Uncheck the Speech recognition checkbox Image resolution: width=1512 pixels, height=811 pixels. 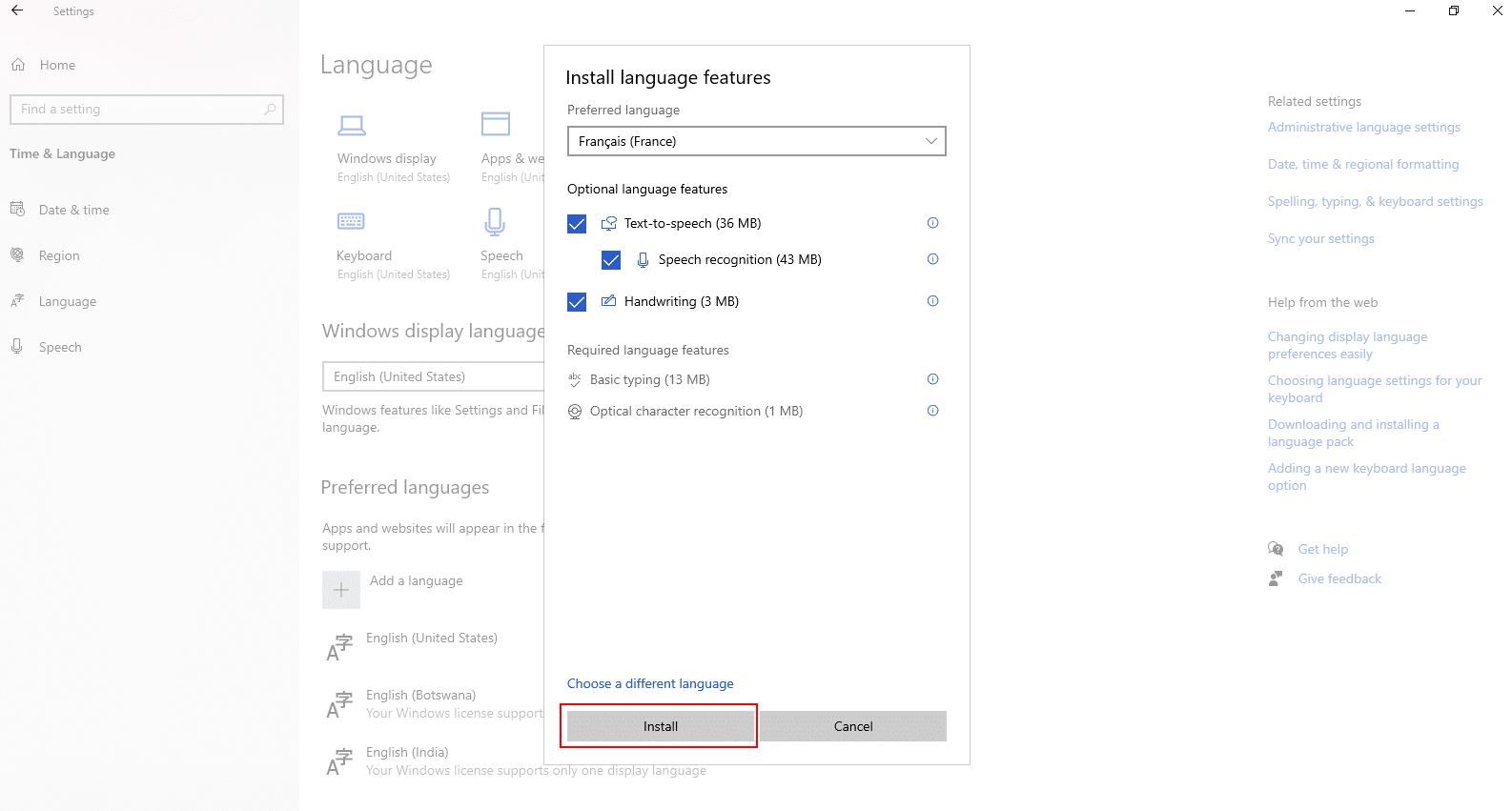click(x=611, y=260)
